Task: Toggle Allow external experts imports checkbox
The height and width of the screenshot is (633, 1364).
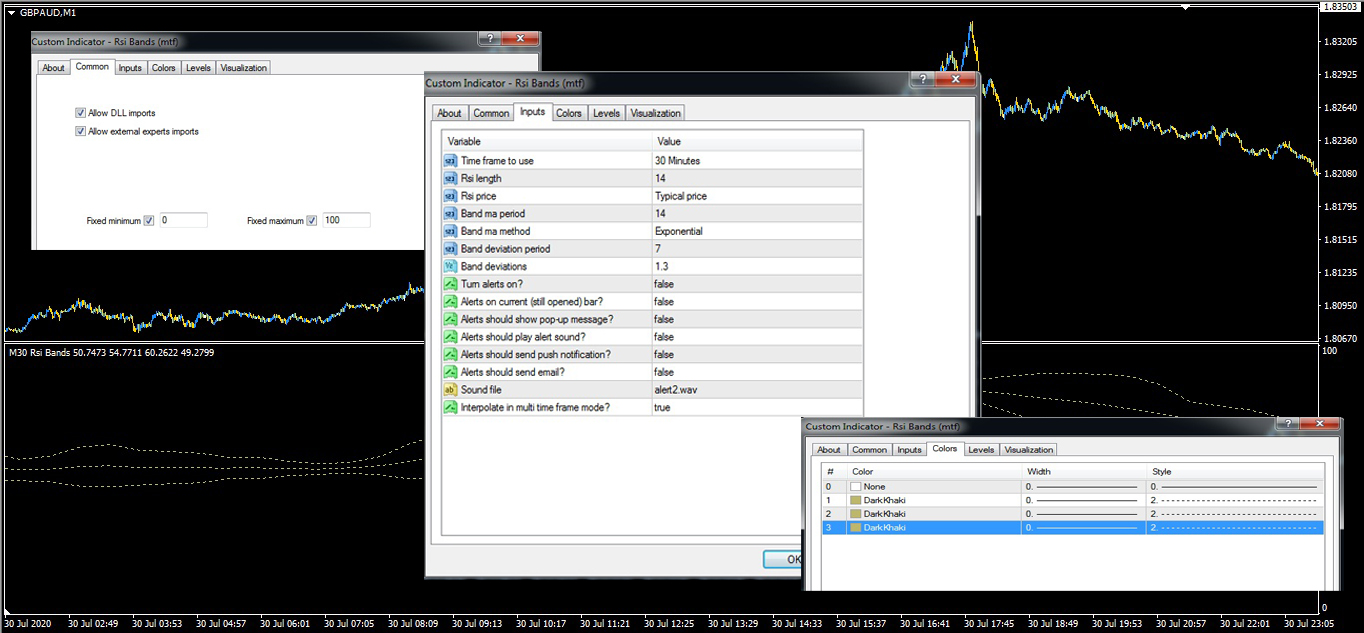Action: coord(81,131)
